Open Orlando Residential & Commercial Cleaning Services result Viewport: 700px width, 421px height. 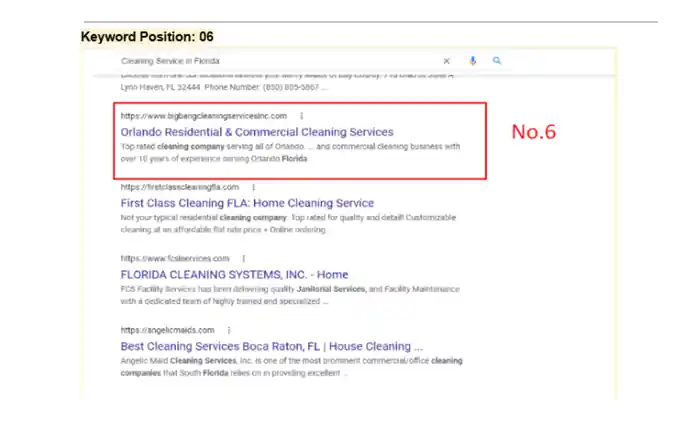coord(257,132)
